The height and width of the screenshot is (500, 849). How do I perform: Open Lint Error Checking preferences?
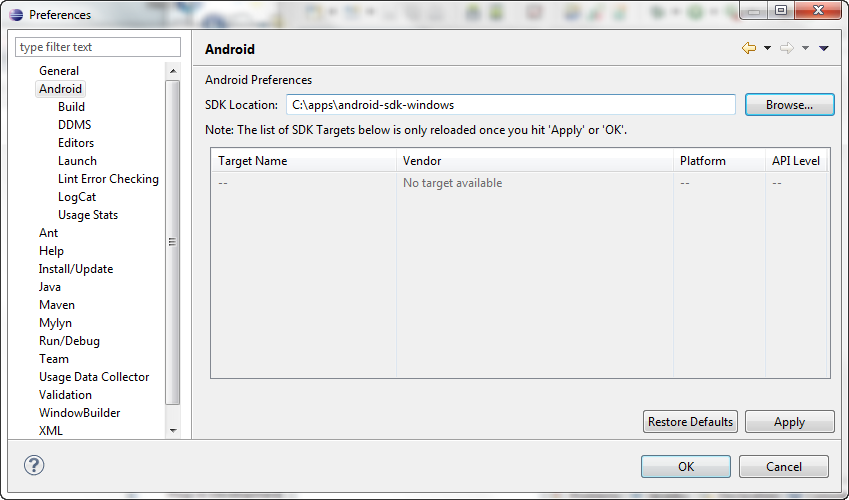tap(108, 179)
